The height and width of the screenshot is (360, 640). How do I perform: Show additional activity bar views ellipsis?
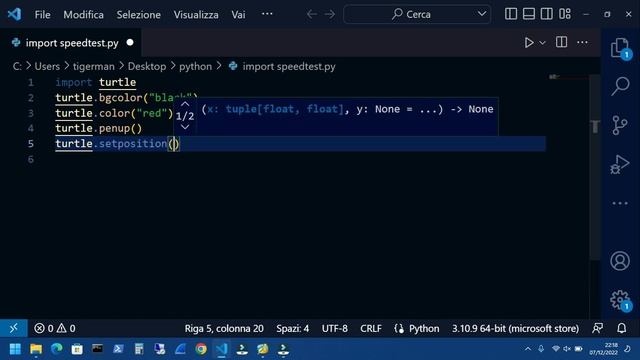pyautogui.click(x=620, y=203)
